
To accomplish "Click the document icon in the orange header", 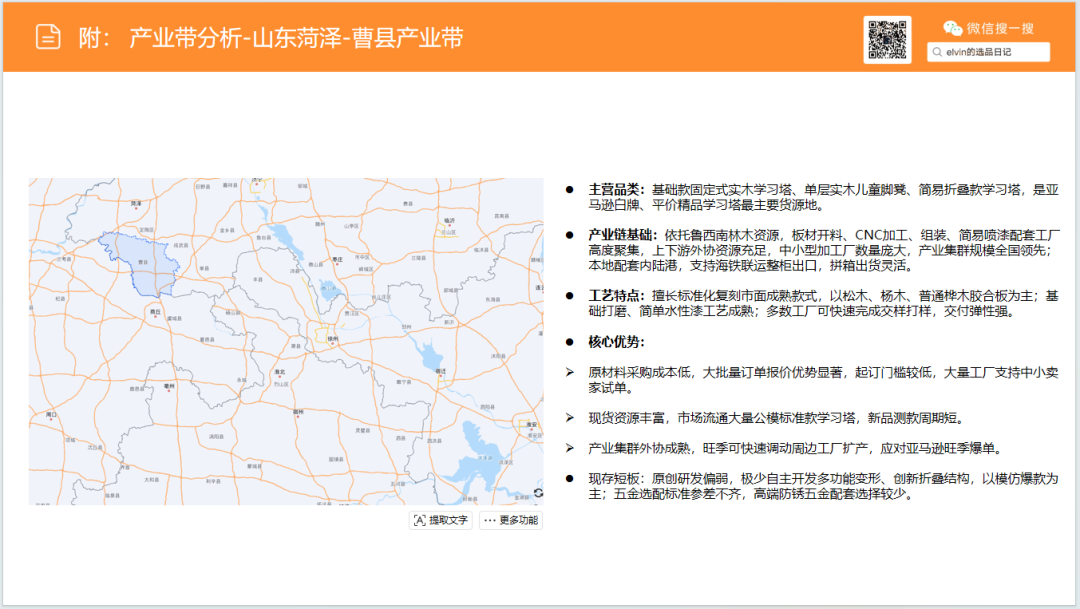I will 48,37.
